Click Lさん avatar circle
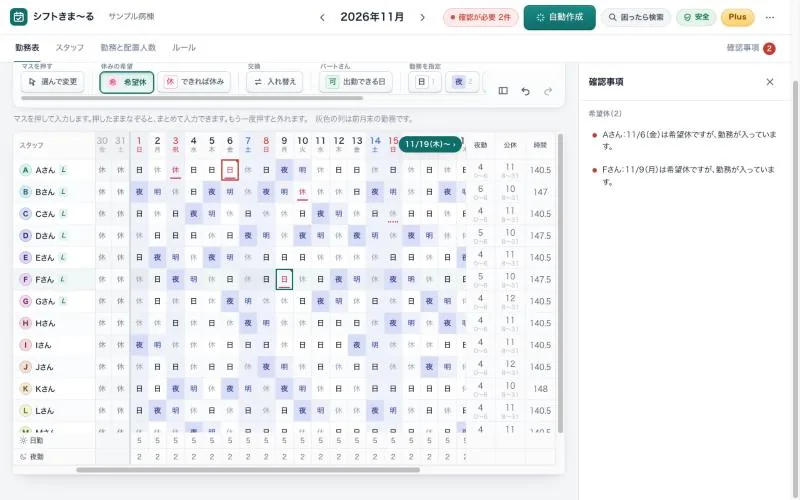 [26, 411]
